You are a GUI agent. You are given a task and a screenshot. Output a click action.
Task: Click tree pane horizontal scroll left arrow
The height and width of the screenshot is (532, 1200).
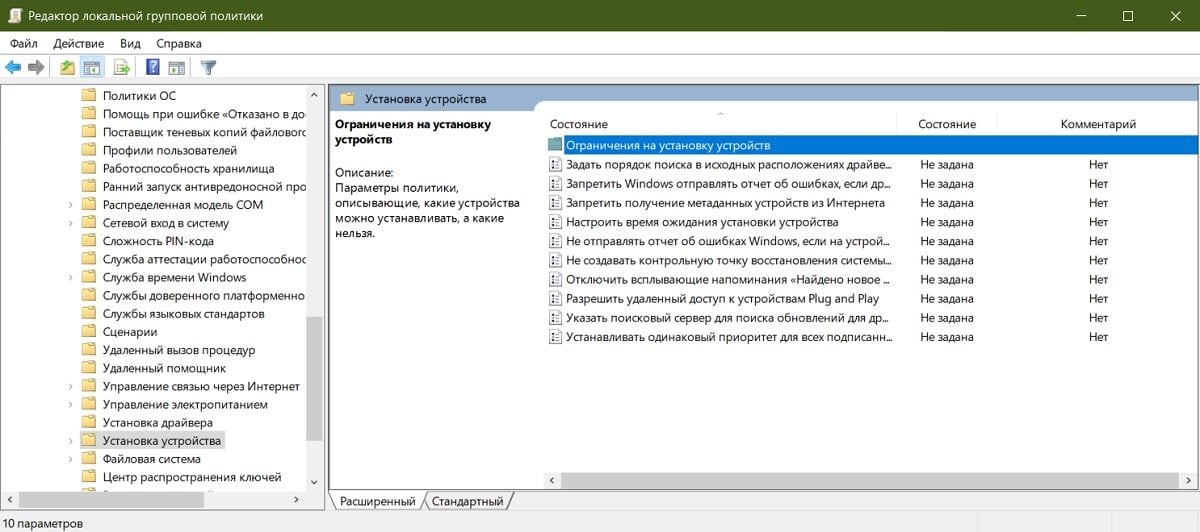click(9, 499)
